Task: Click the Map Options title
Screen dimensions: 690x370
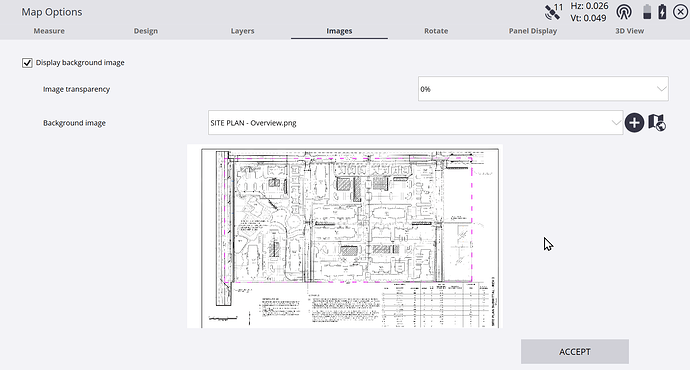Action: [x=51, y=12]
